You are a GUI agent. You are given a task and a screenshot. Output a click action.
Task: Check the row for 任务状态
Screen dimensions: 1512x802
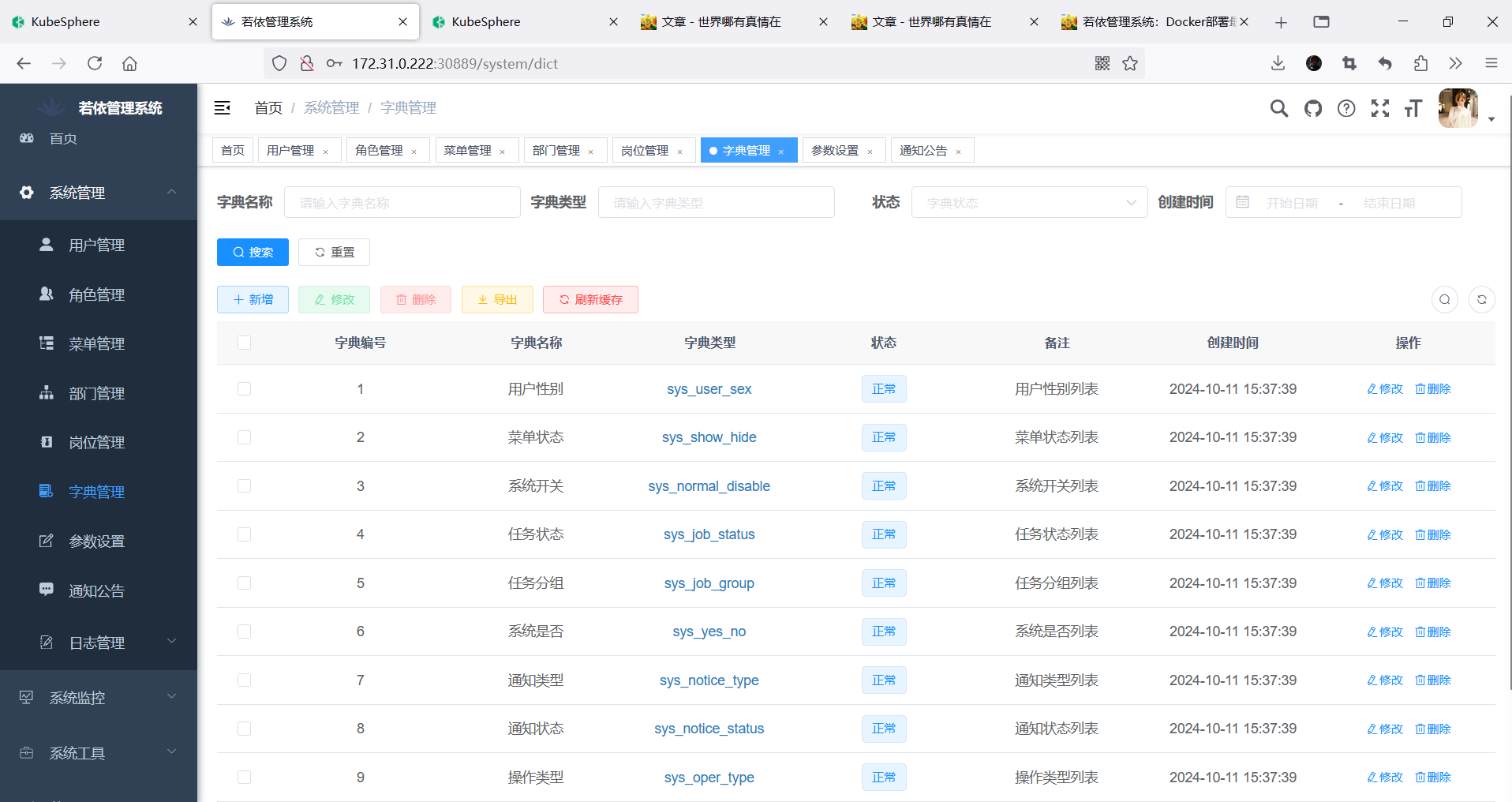click(244, 534)
